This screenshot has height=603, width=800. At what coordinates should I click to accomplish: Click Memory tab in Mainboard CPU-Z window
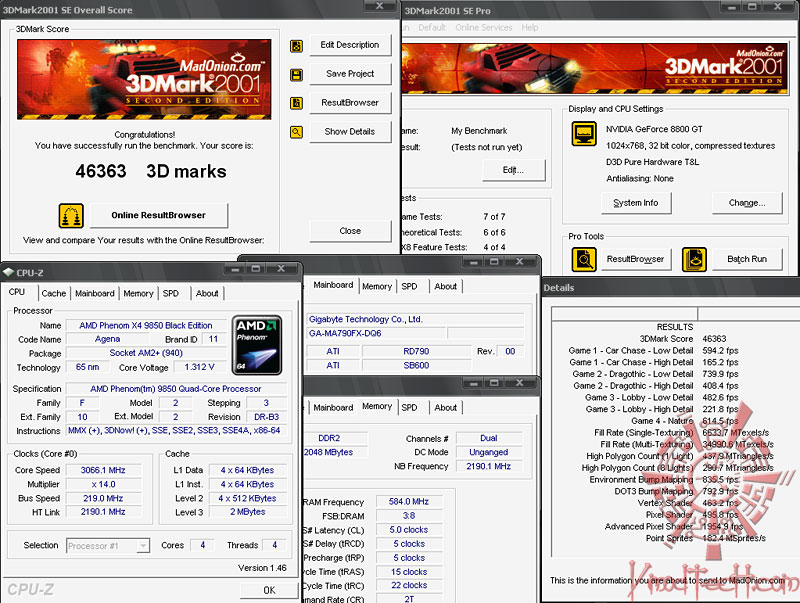click(x=377, y=287)
